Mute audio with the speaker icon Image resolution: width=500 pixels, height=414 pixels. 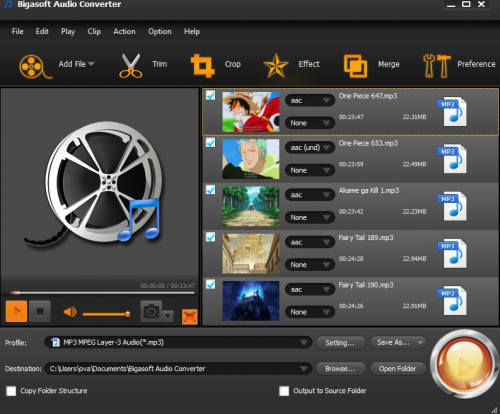click(x=70, y=312)
